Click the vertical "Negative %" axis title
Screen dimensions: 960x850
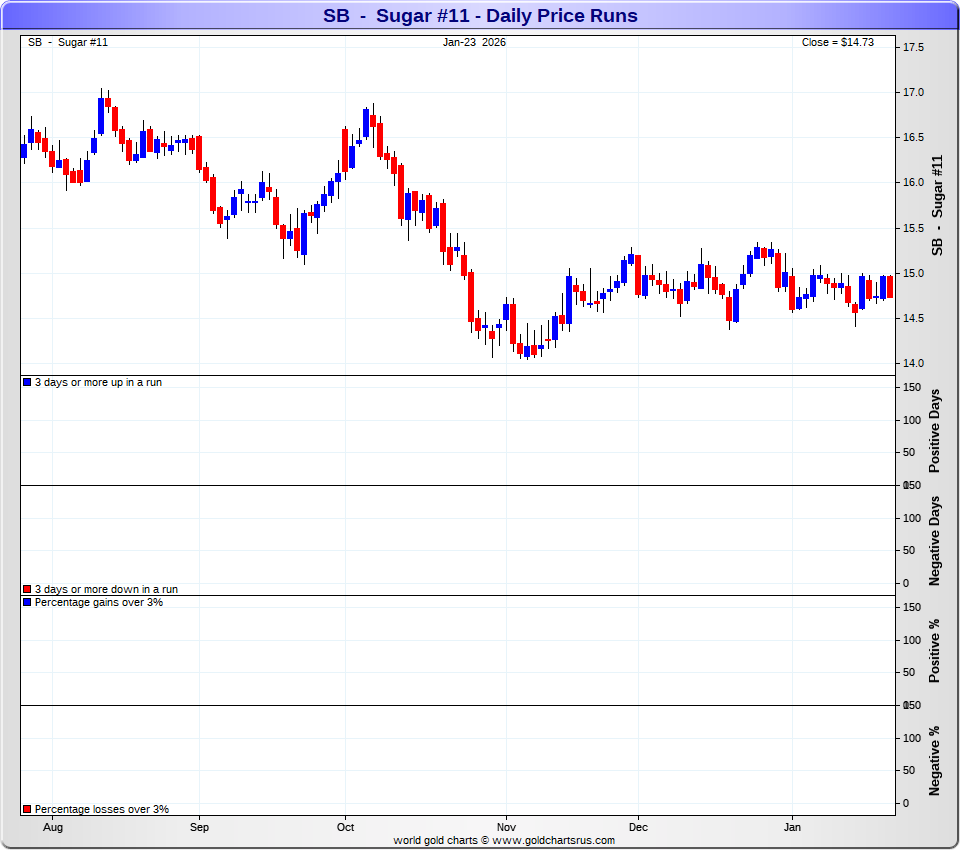click(x=935, y=761)
